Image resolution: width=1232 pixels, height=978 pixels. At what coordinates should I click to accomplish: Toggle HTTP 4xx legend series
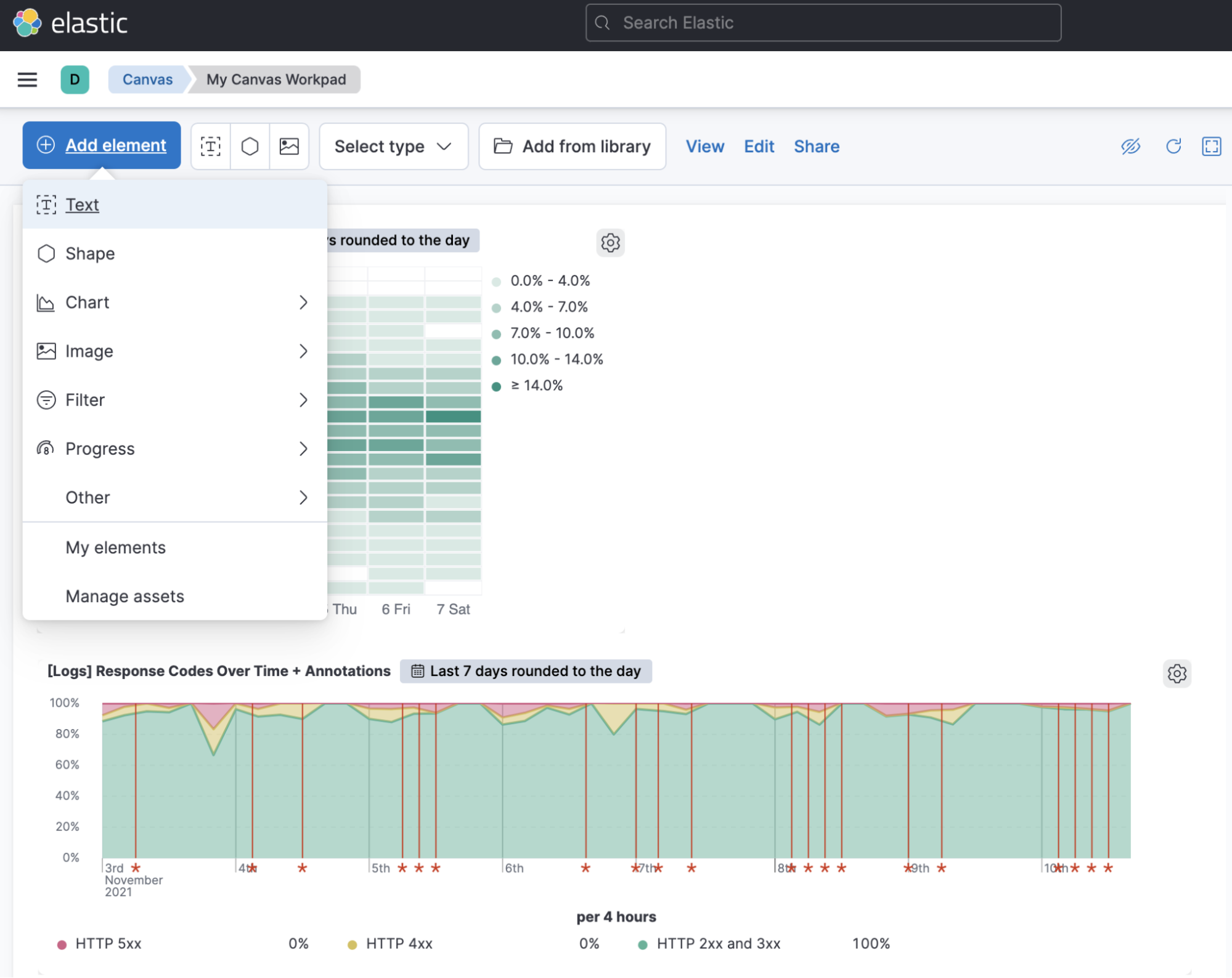[x=399, y=944]
